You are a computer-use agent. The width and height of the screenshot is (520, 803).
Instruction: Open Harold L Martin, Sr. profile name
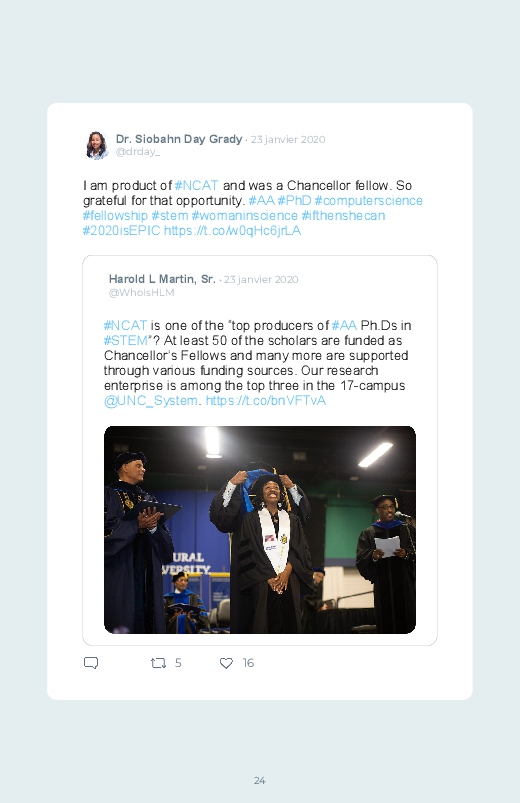(162, 279)
